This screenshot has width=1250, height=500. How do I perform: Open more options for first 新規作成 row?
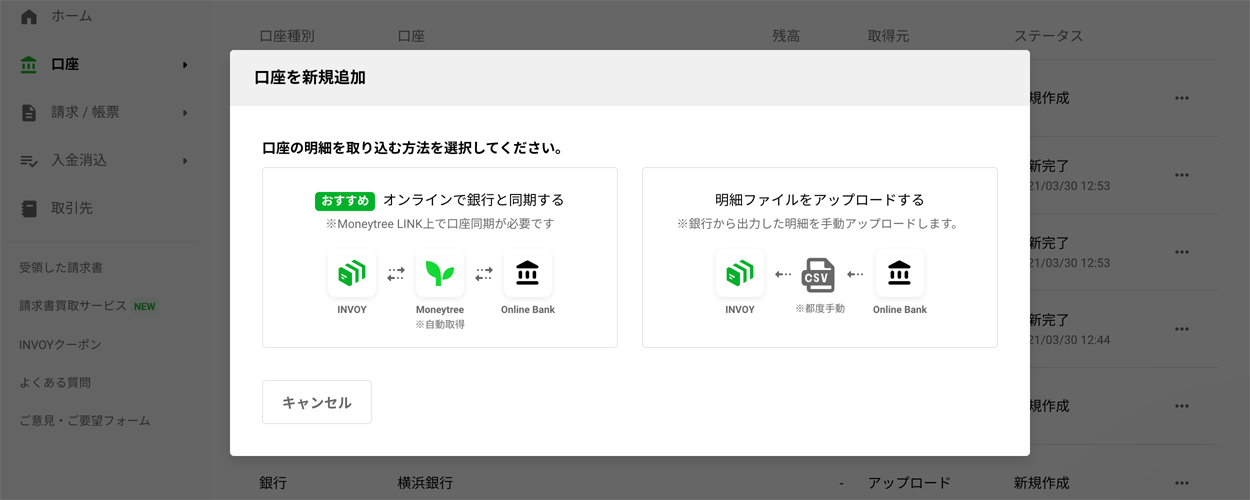[x=1182, y=98]
